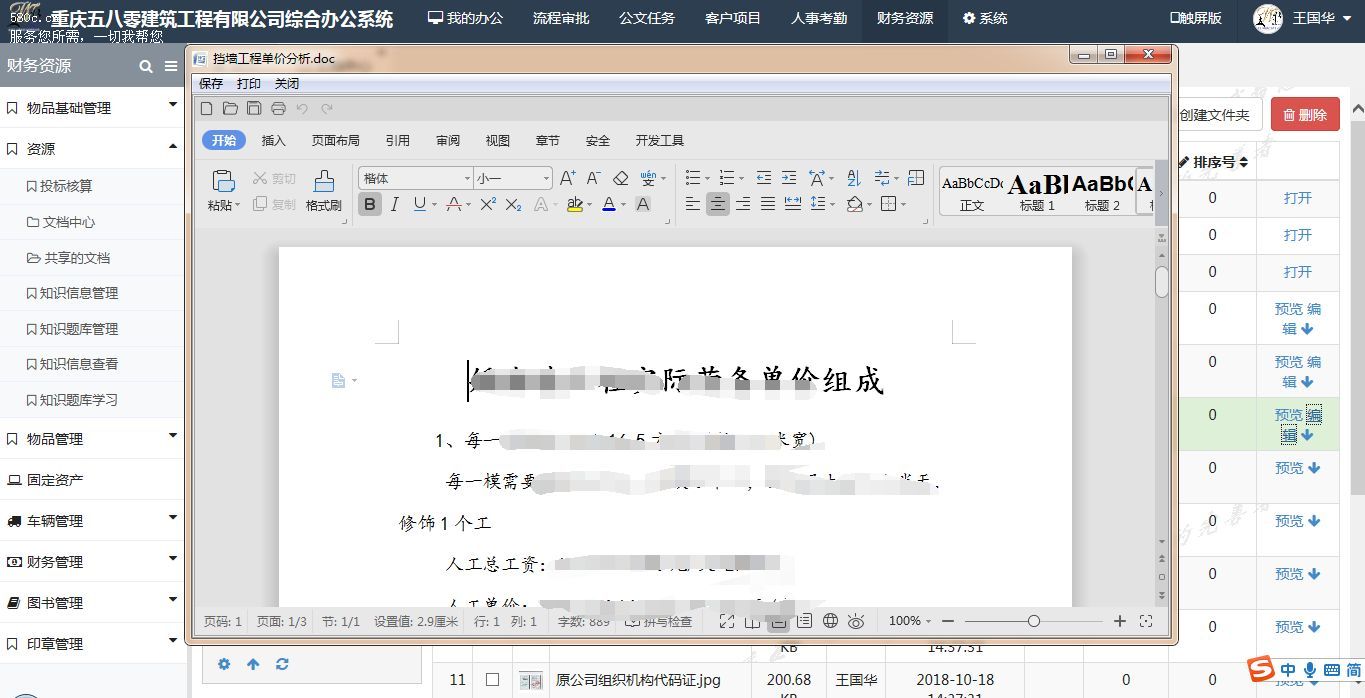Viewport: 1365px width, 698px height.
Task: Open the font size dropdown showing 小一
Action: click(513, 178)
